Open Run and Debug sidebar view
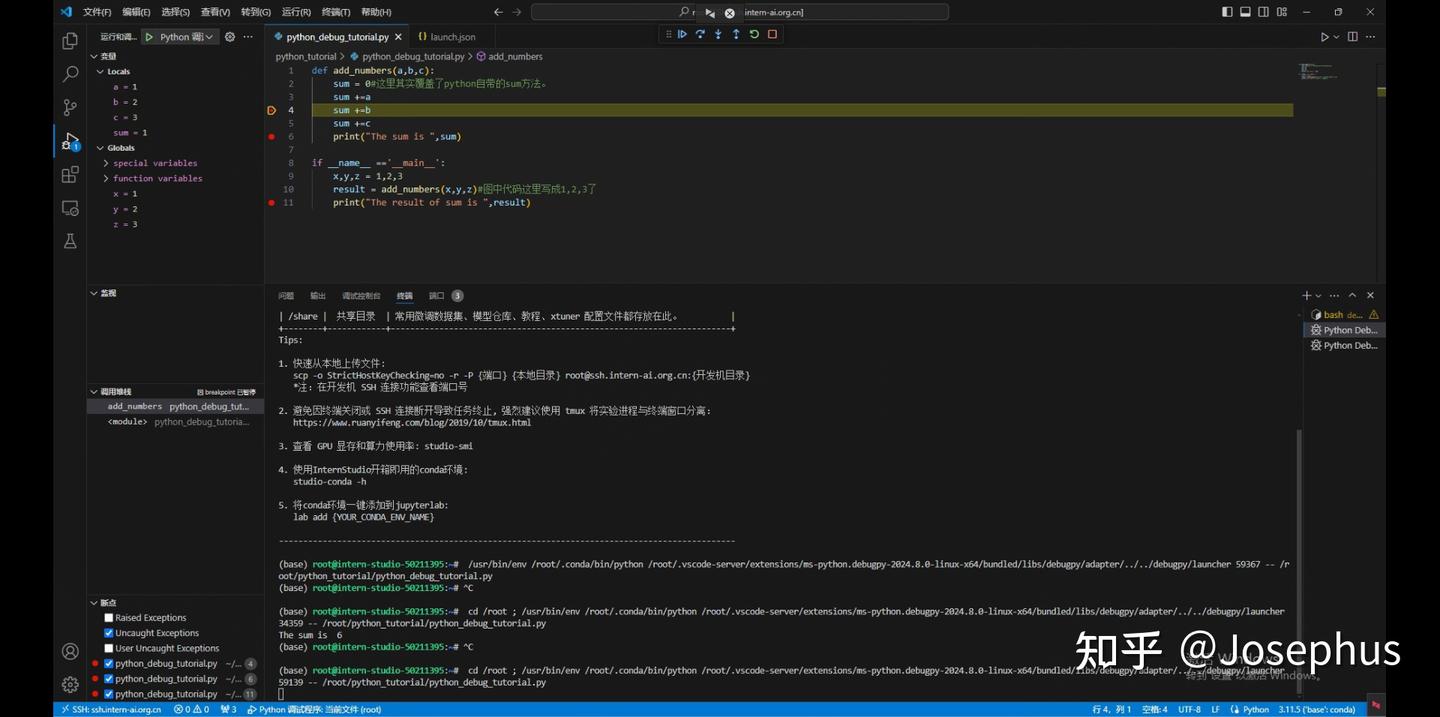The width and height of the screenshot is (1440, 717). [69, 140]
